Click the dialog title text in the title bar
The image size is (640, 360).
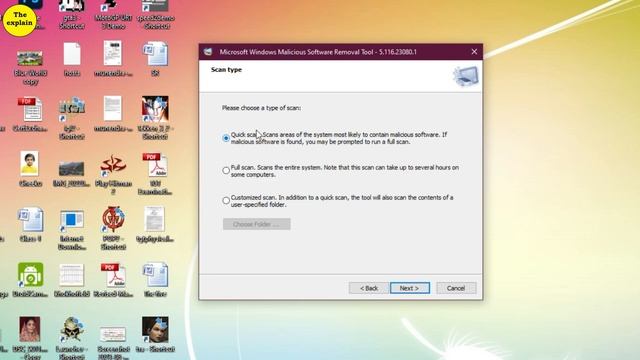tap(318, 52)
